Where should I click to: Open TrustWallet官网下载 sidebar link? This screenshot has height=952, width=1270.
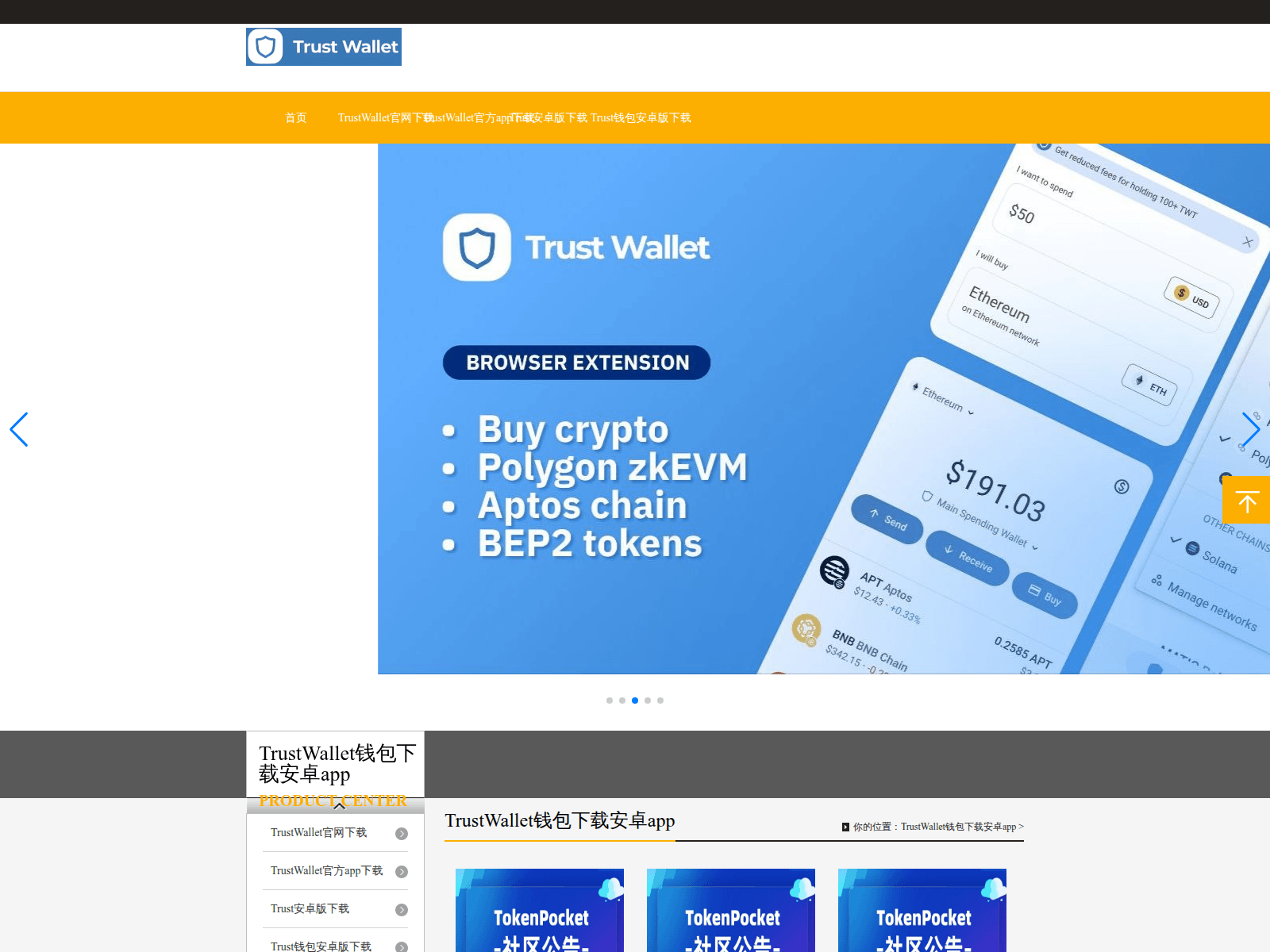point(318,832)
